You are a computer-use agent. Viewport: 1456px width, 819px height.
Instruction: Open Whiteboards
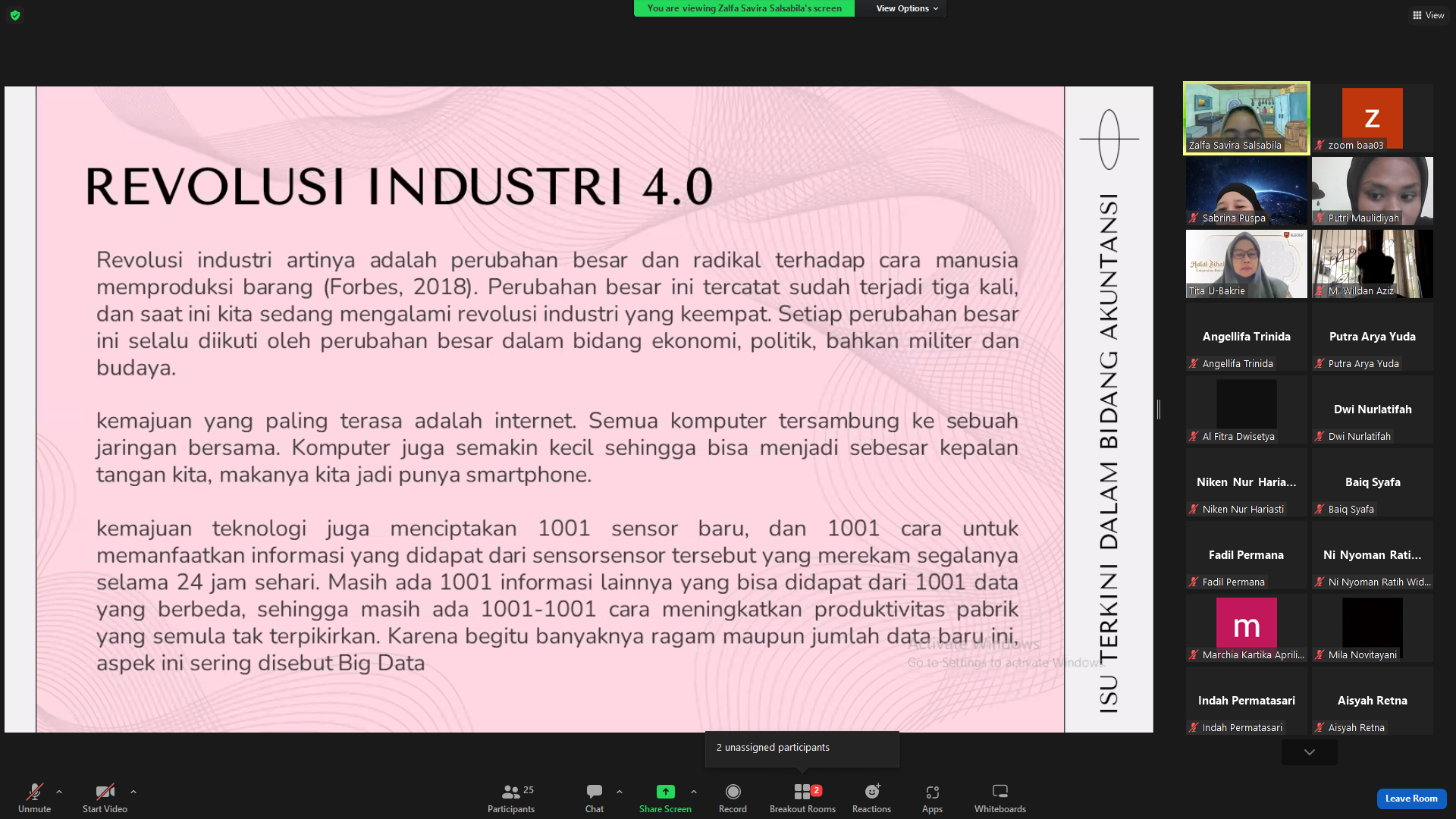click(1000, 798)
